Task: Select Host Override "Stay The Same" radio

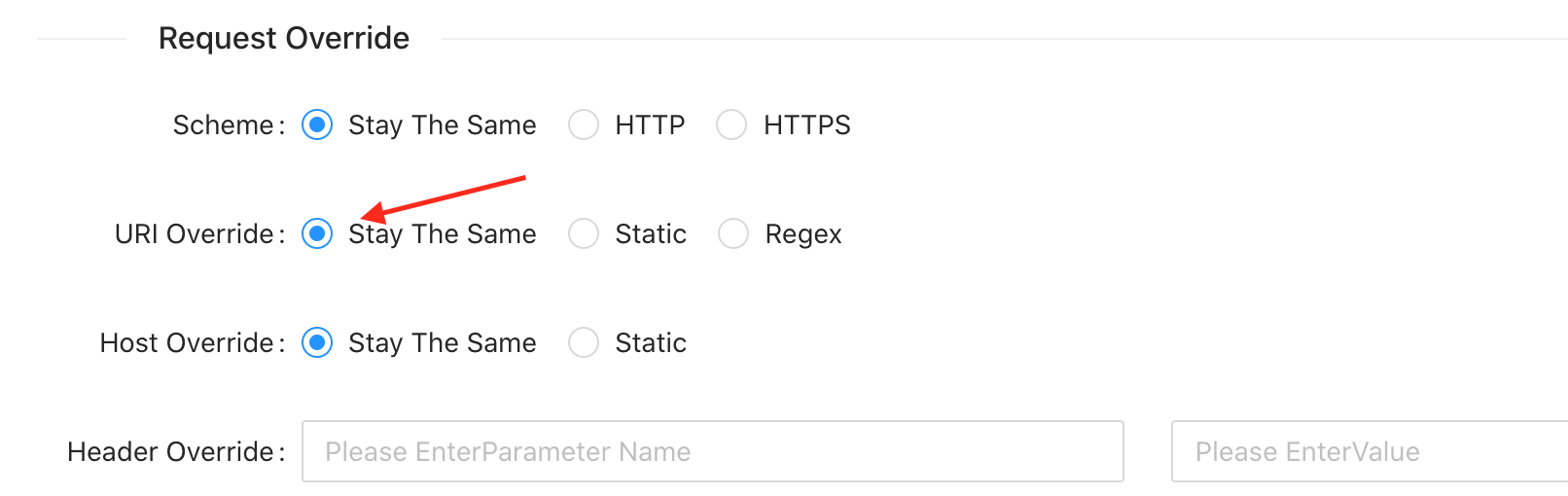Action: tap(317, 343)
